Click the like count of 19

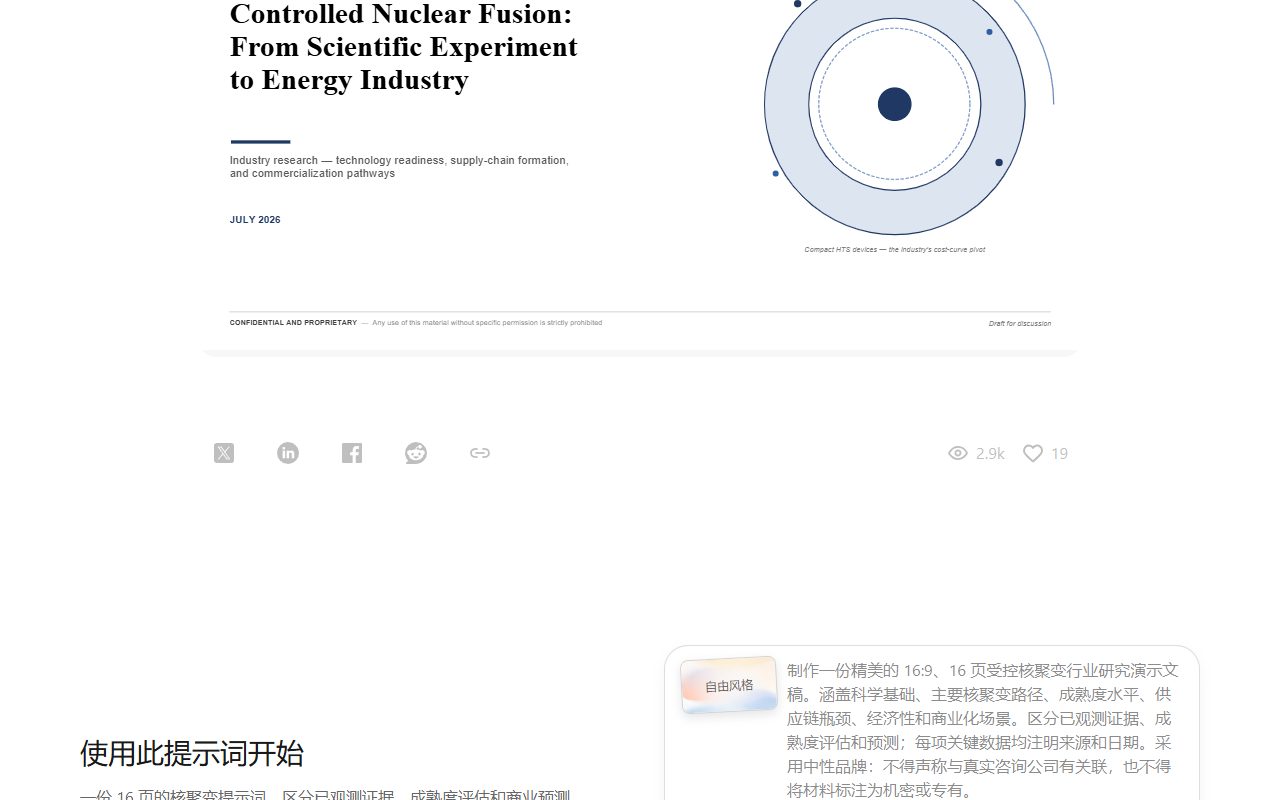click(1060, 453)
